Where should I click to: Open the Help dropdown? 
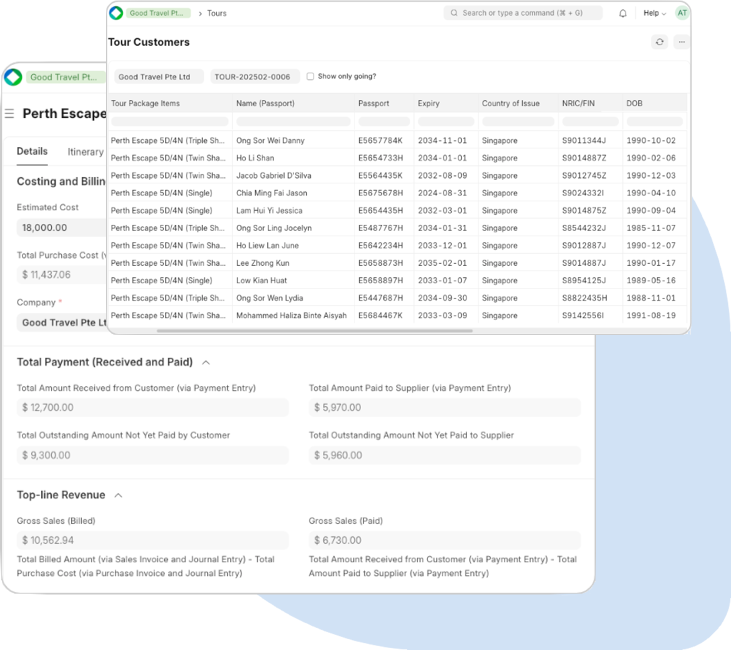point(654,13)
